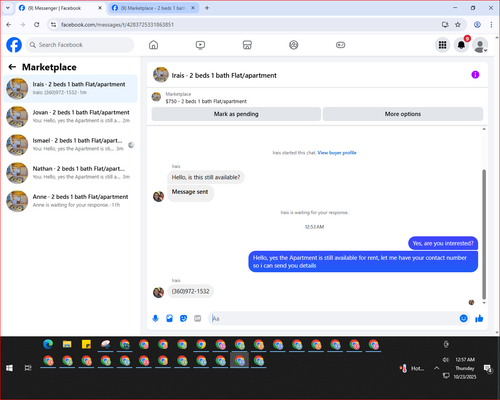Open Task View on the taskbar
Screen dimensions: 500x400
pos(28,368)
